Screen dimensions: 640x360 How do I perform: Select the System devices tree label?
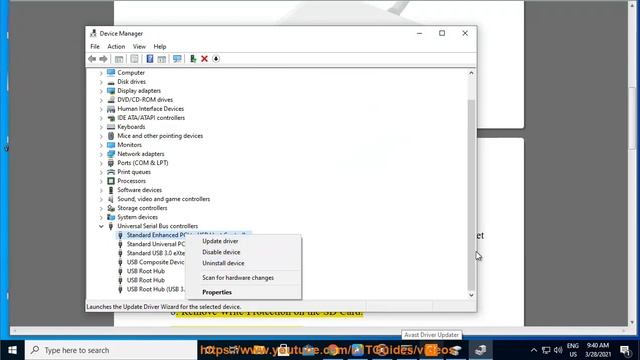click(x=137, y=217)
